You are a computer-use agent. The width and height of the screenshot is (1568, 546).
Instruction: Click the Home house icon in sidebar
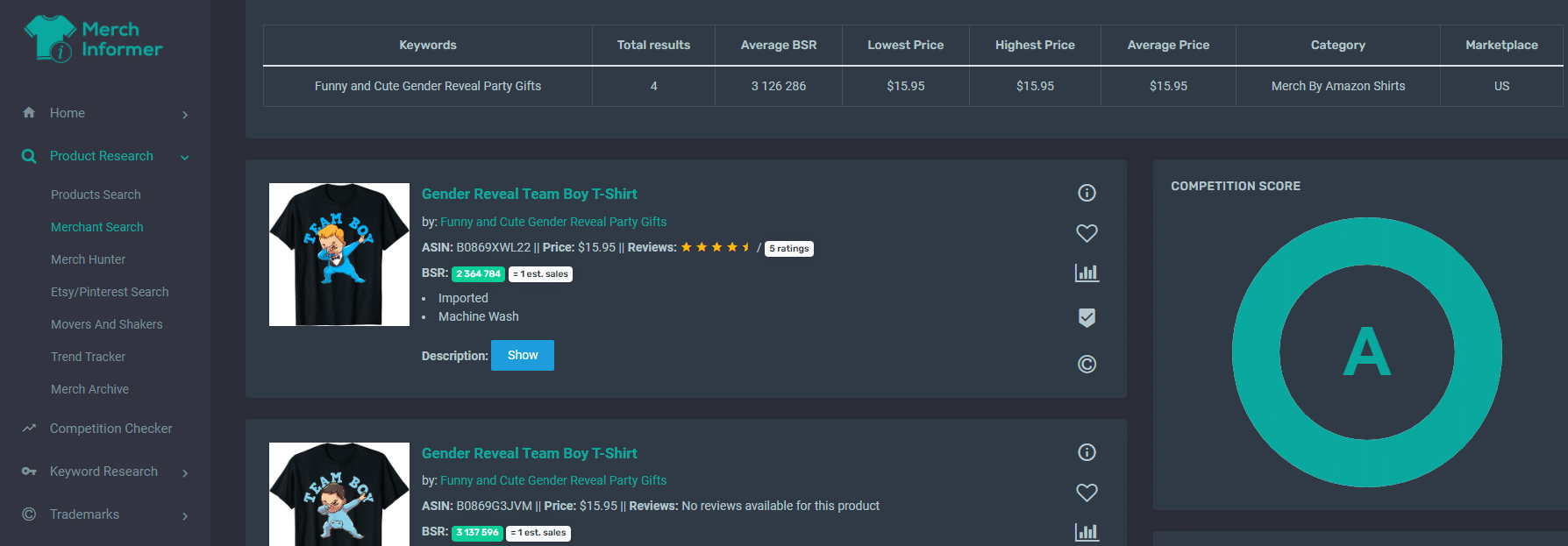(x=29, y=112)
